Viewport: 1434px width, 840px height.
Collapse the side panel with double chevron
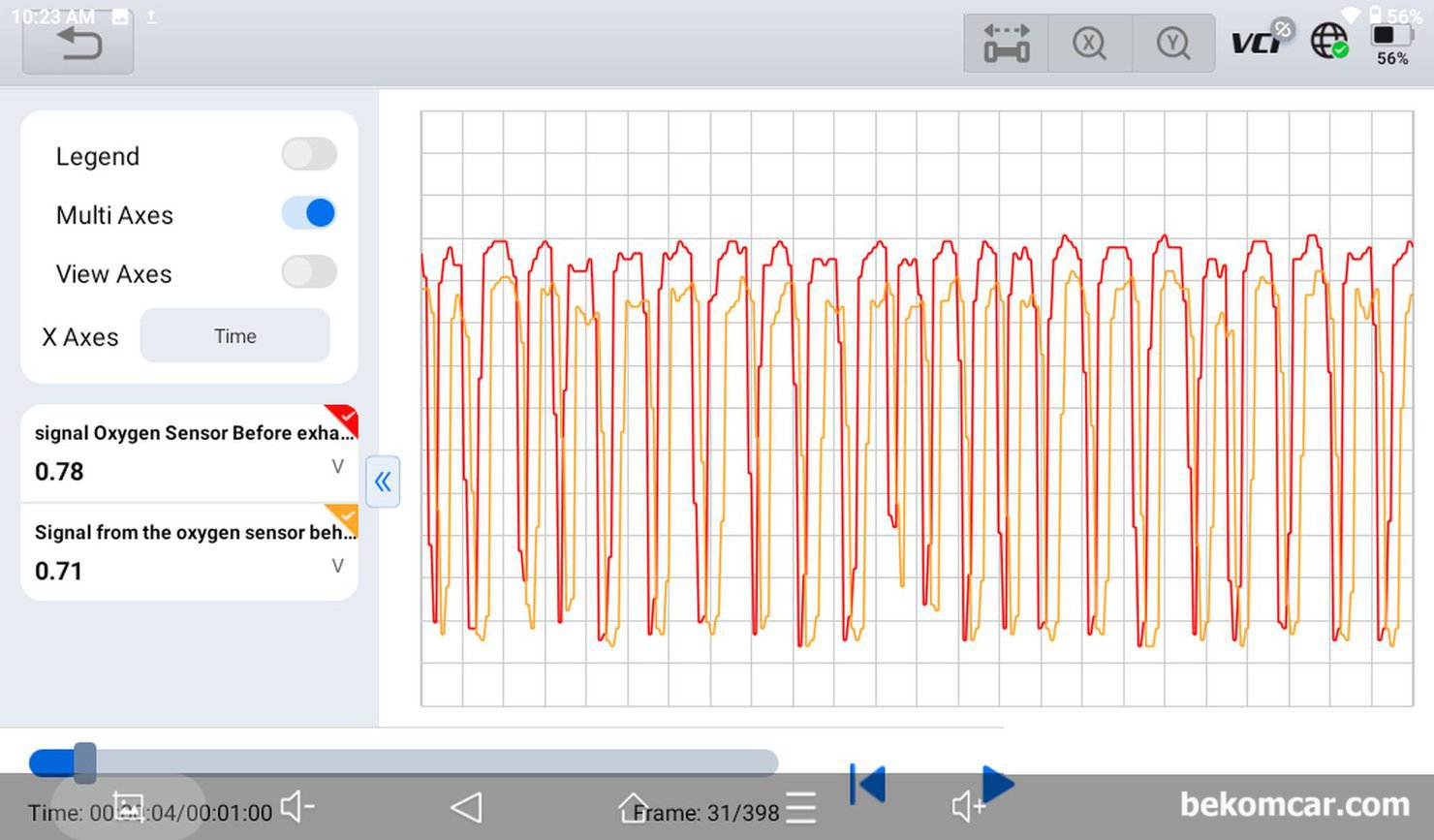pos(383,482)
